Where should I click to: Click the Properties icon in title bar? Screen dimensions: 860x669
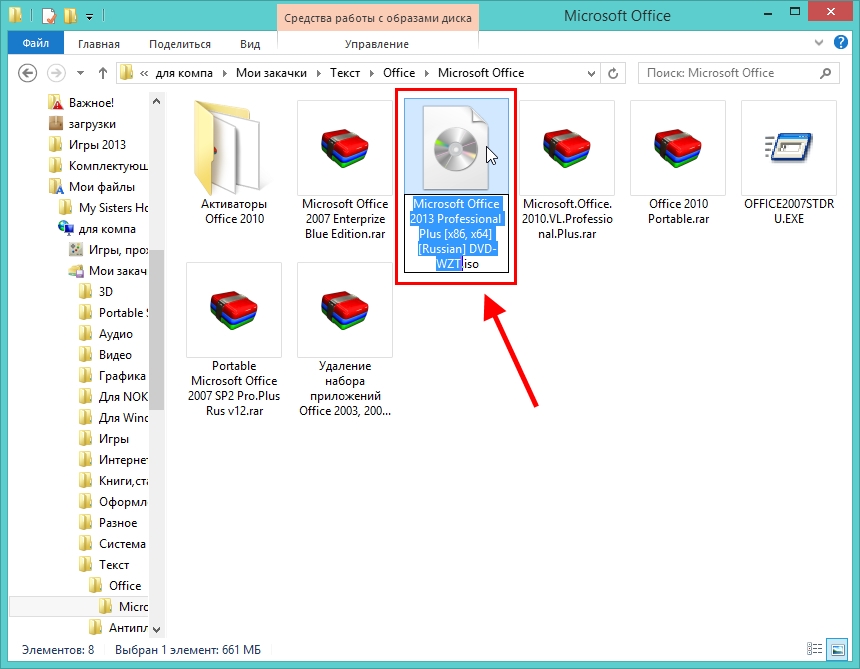coord(49,16)
